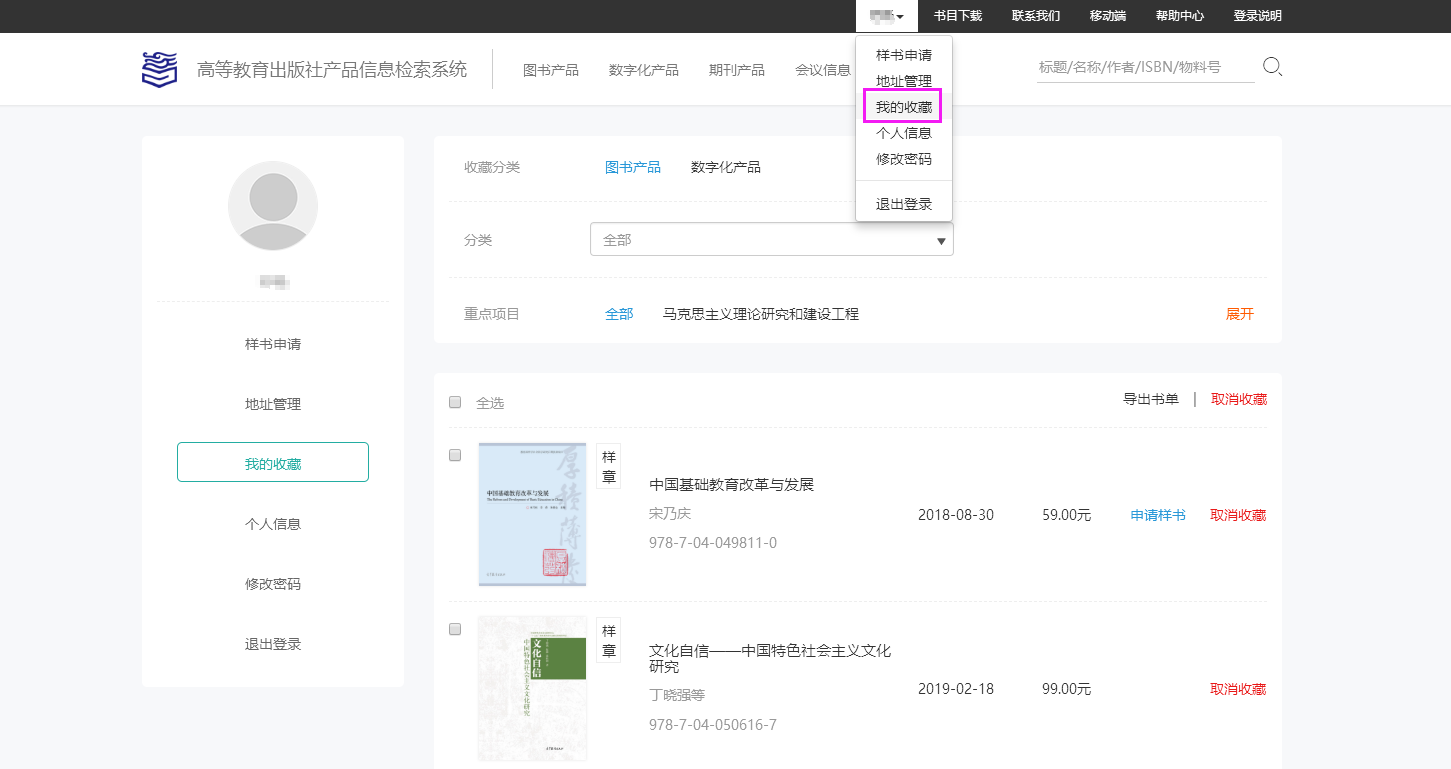Open 文化自信 book cover thumbnail
The height and width of the screenshot is (769, 1451).
coord(532,688)
